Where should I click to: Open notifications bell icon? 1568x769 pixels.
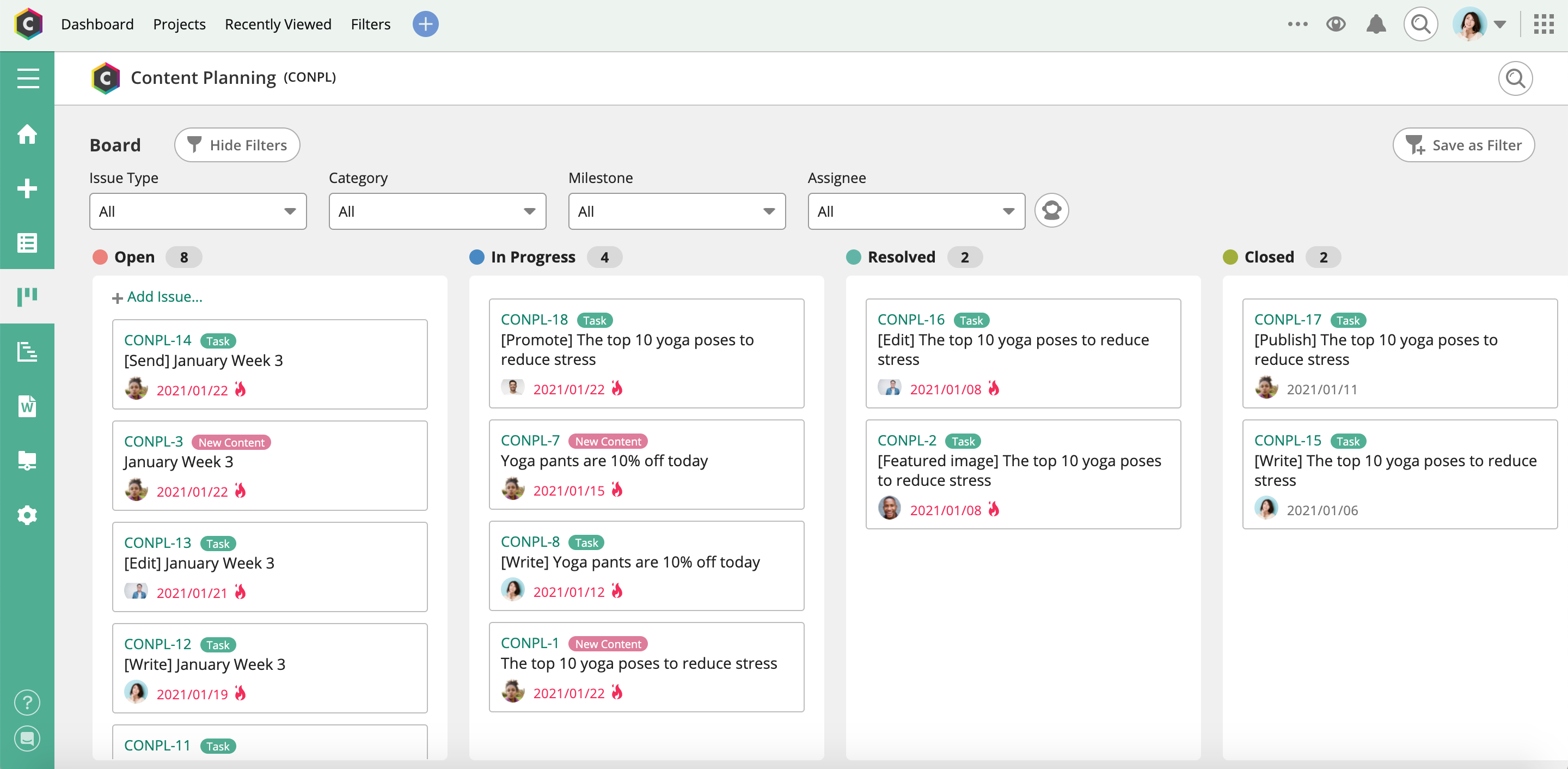(x=1376, y=25)
